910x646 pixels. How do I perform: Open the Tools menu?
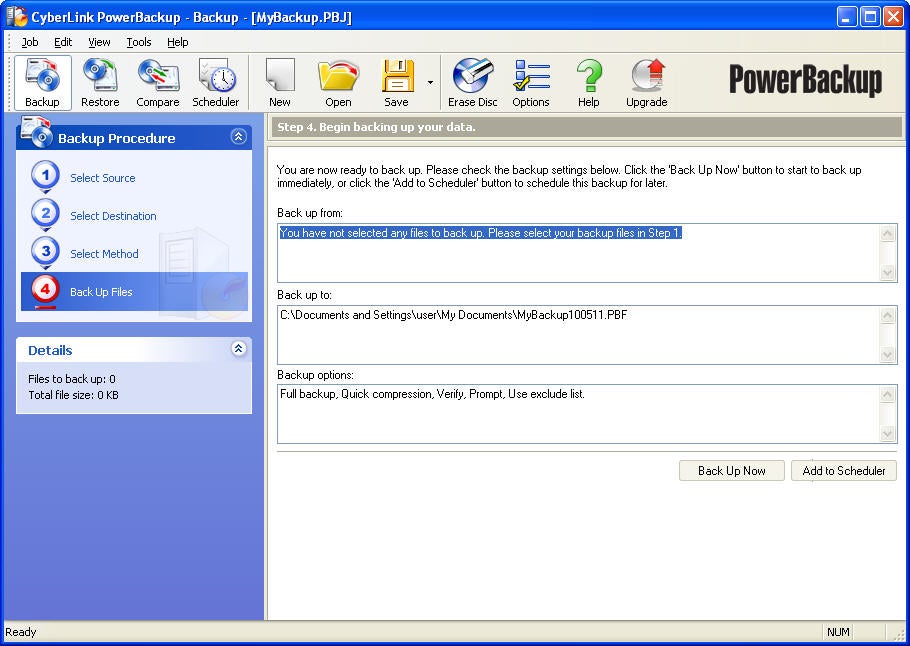coord(139,42)
